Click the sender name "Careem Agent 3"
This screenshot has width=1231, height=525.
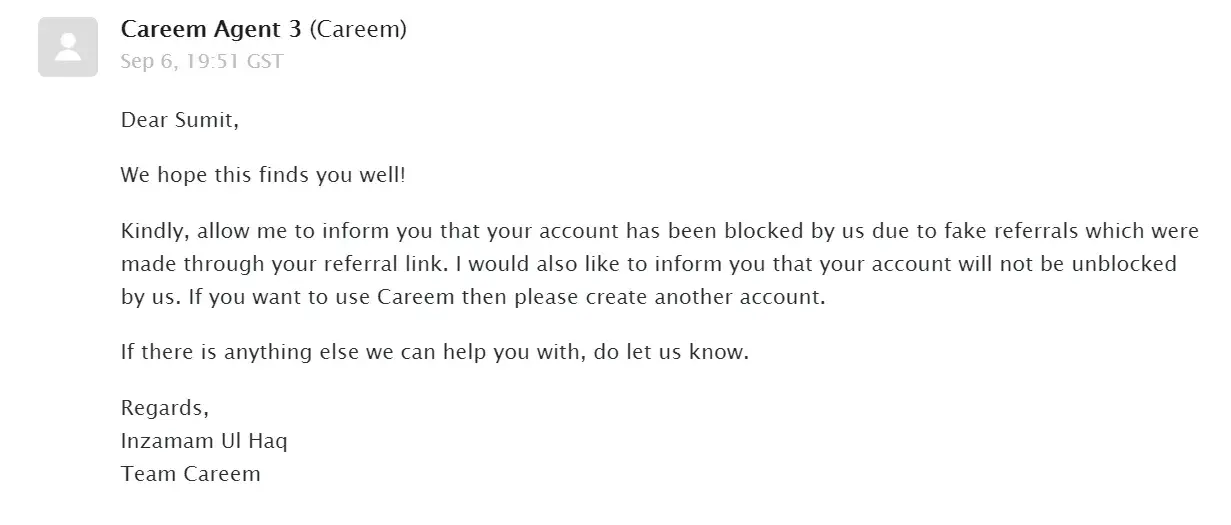[211, 30]
